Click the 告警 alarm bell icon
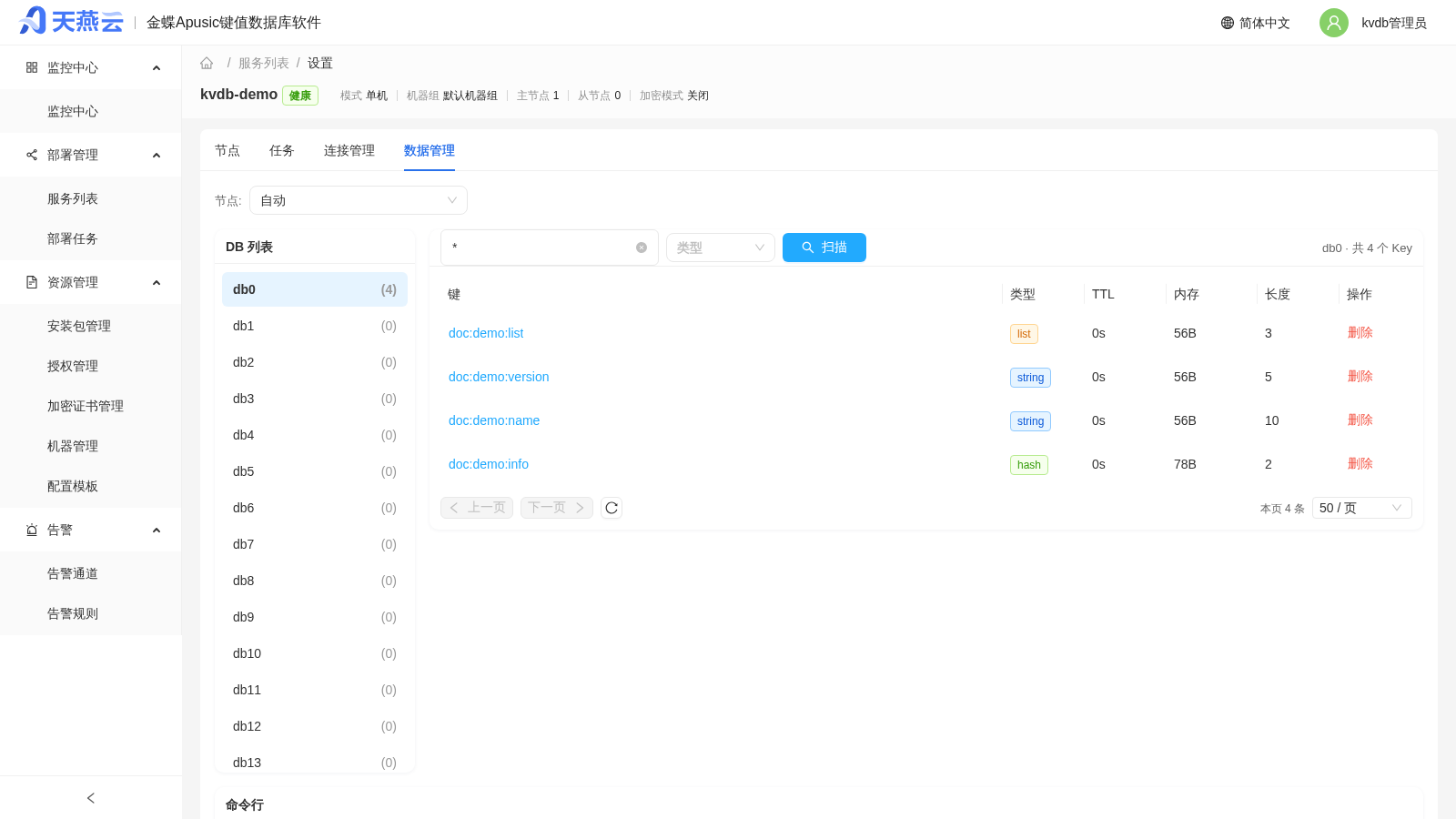This screenshot has height=819, width=1456. [32, 530]
